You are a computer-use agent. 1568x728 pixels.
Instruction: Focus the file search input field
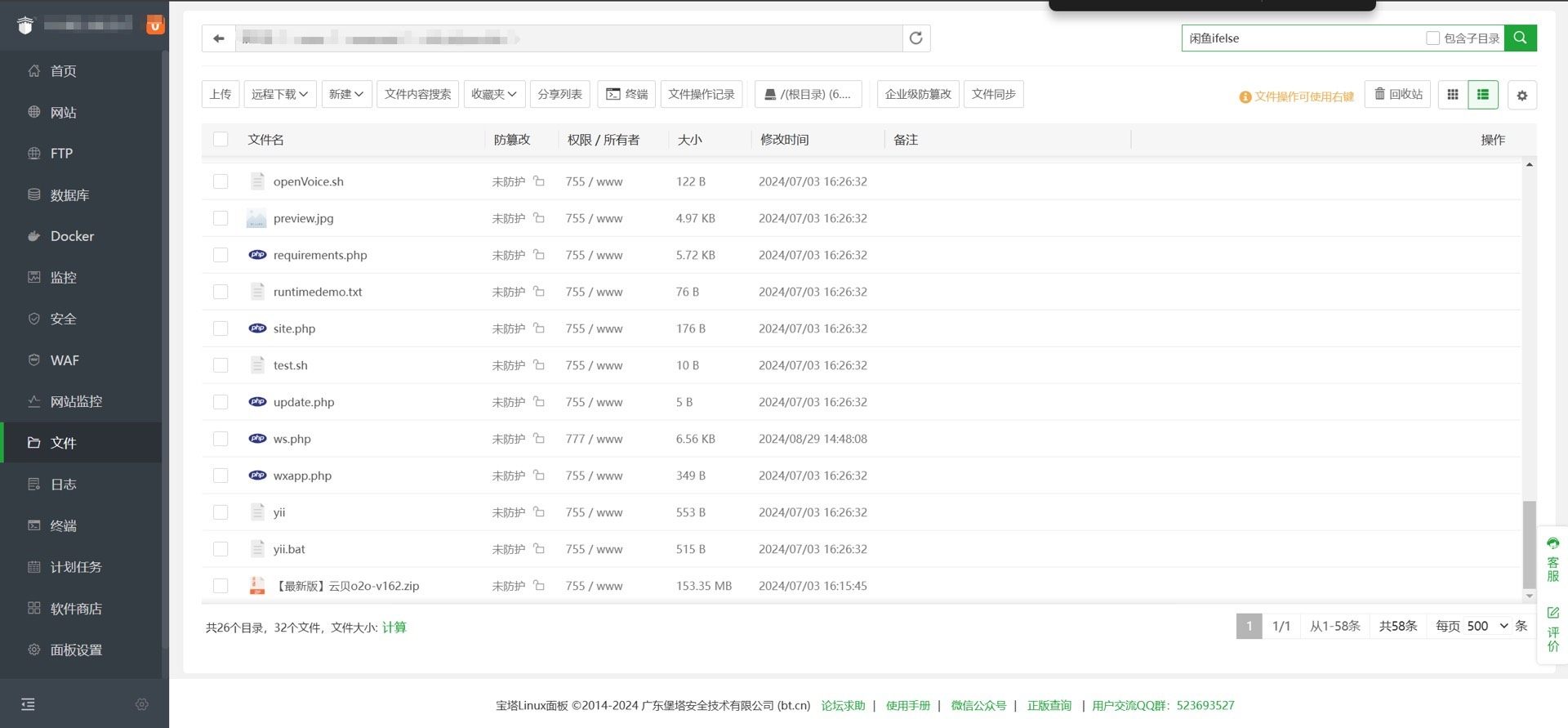[1303, 38]
